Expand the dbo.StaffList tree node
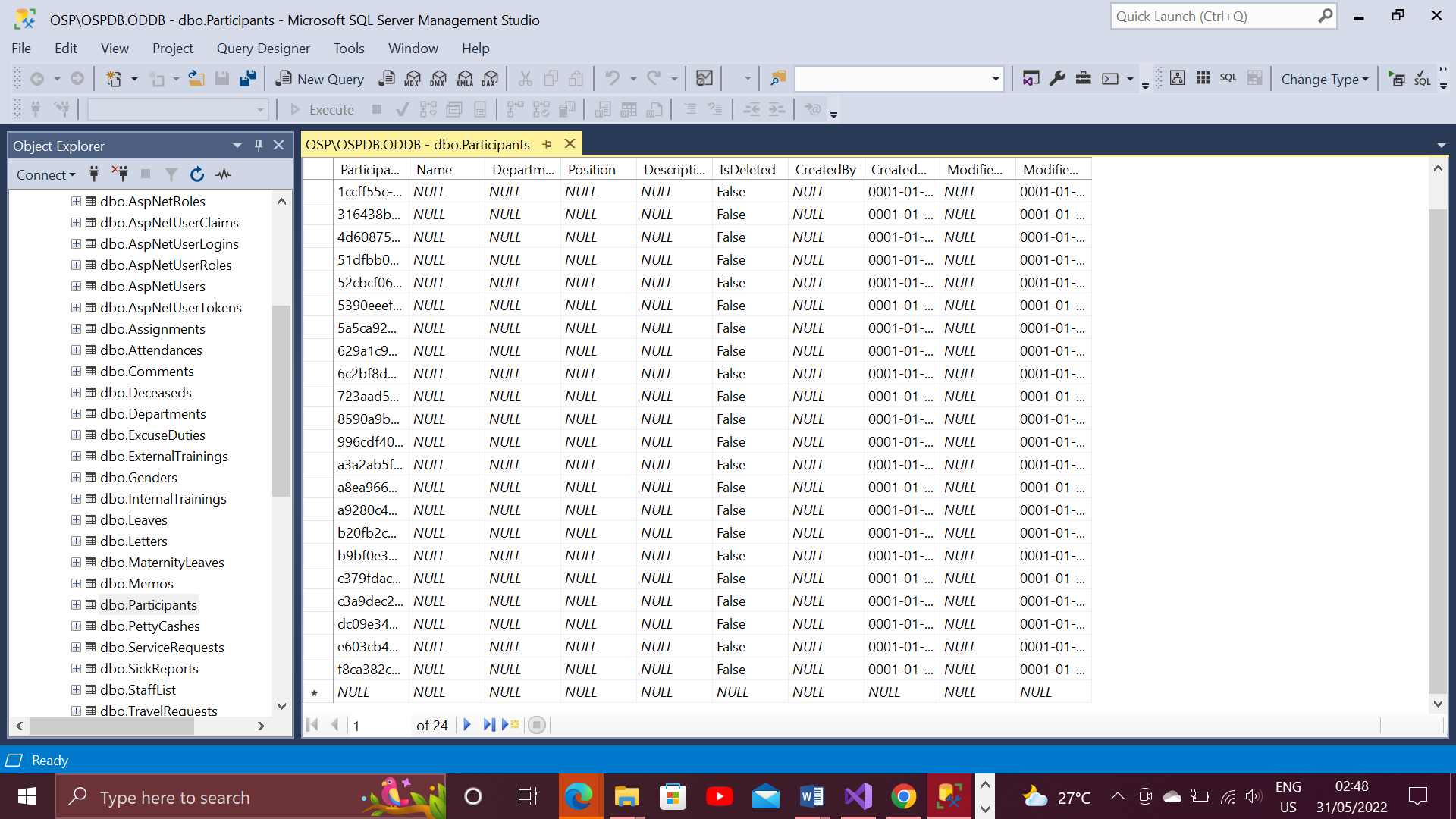Screen dimensions: 1456x819 [76, 689]
